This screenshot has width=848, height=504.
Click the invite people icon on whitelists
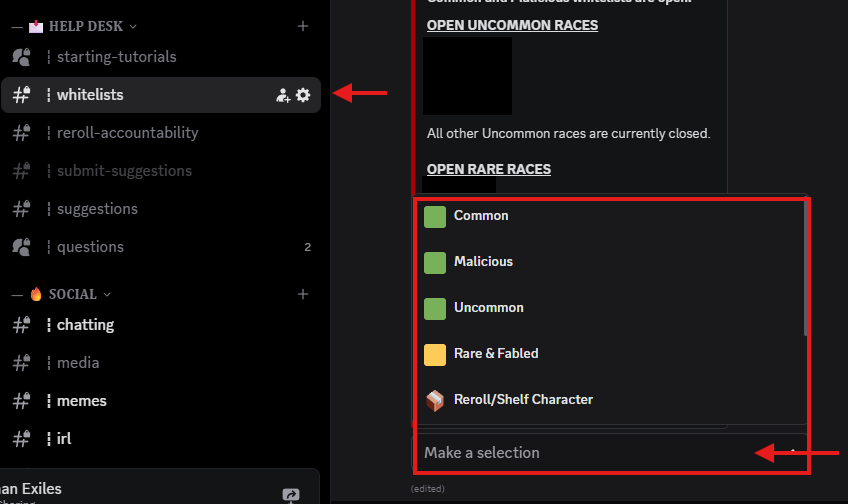(x=283, y=95)
